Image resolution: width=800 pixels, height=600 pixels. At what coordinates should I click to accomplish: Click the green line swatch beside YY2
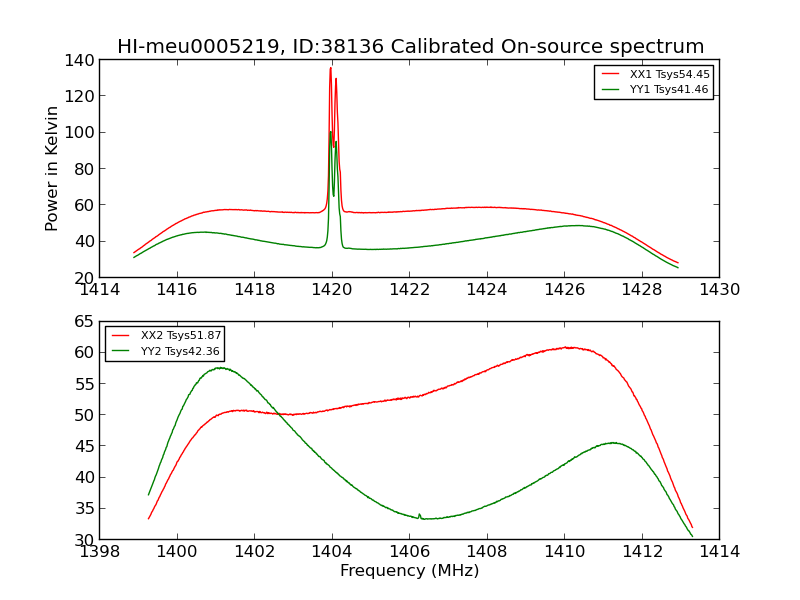click(x=122, y=350)
